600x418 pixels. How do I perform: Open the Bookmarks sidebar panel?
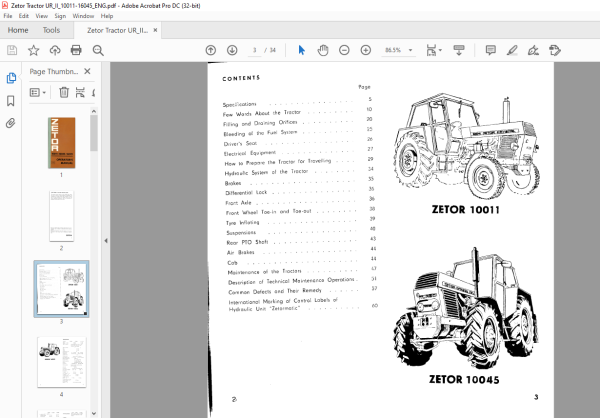coord(11,101)
